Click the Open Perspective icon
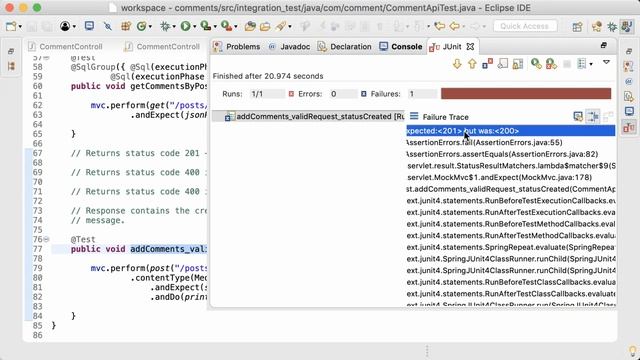 [x=577, y=27]
